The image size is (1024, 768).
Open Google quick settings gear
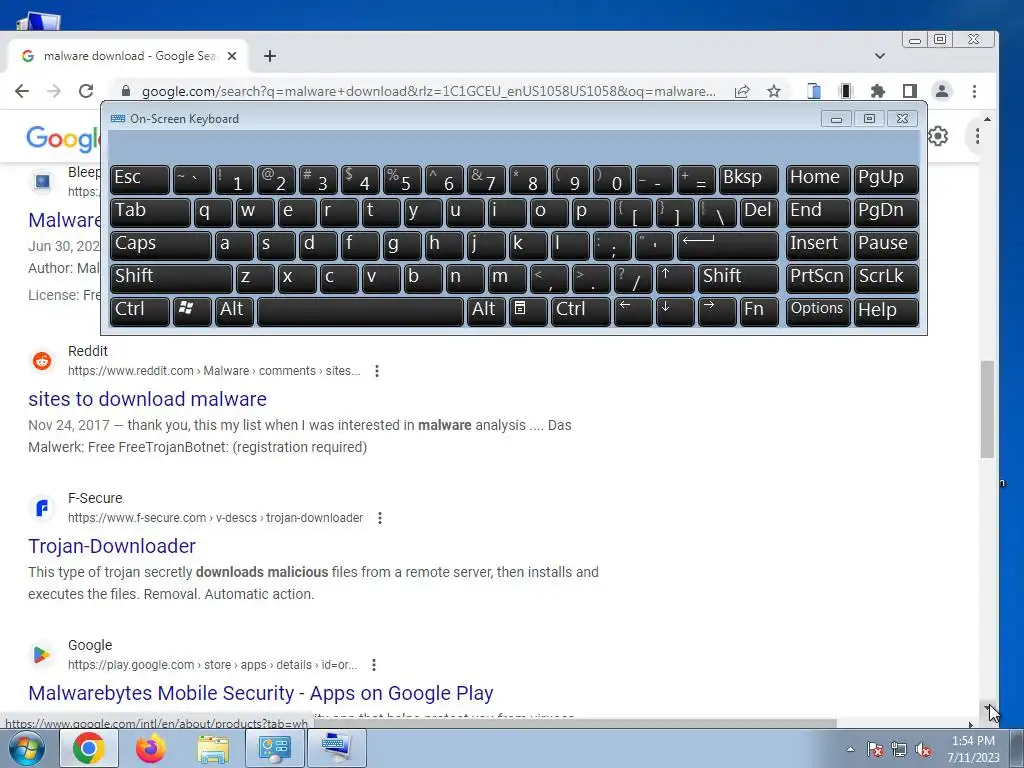pyautogui.click(x=938, y=136)
